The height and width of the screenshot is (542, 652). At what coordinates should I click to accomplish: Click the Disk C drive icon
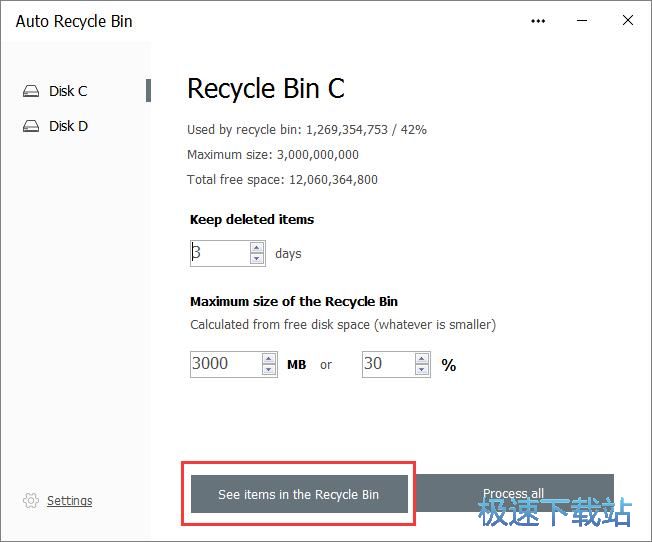[x=31, y=91]
